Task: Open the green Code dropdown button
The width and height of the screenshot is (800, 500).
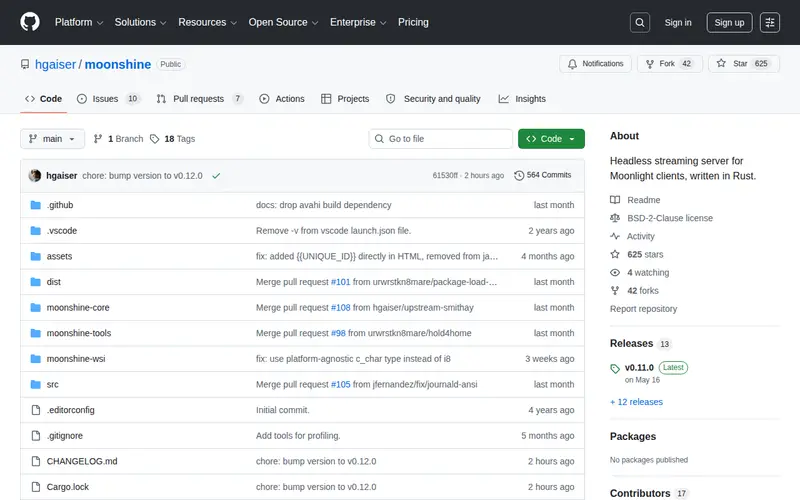Action: (x=551, y=139)
